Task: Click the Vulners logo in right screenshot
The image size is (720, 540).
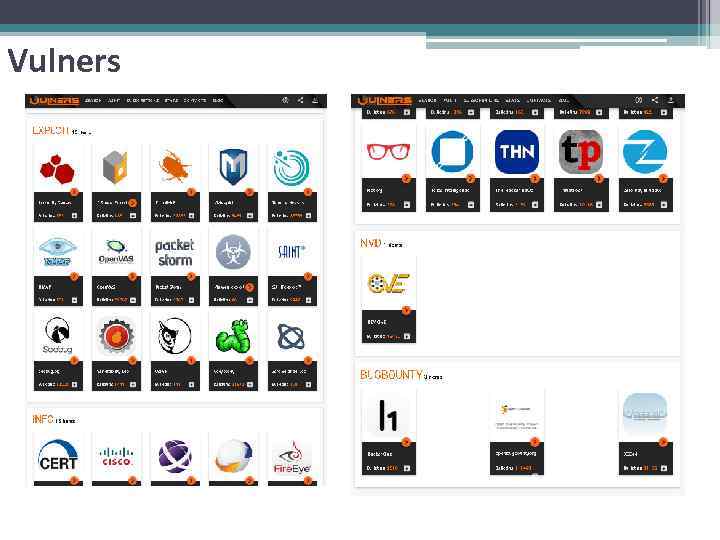Action: click(x=384, y=101)
